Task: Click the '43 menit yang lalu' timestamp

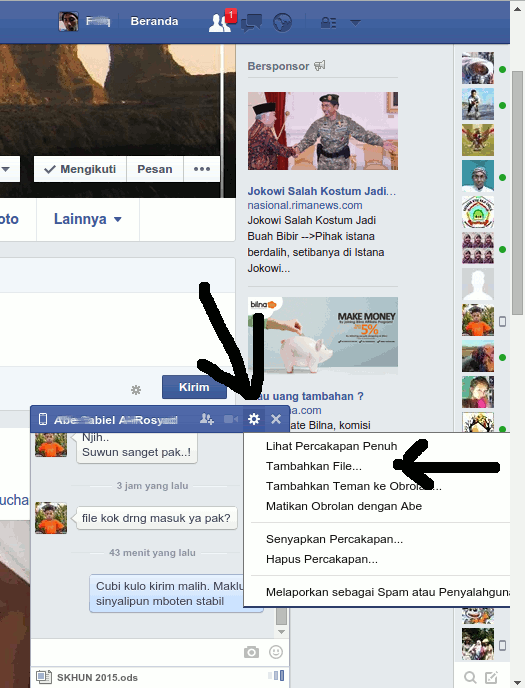Action: pos(152,553)
